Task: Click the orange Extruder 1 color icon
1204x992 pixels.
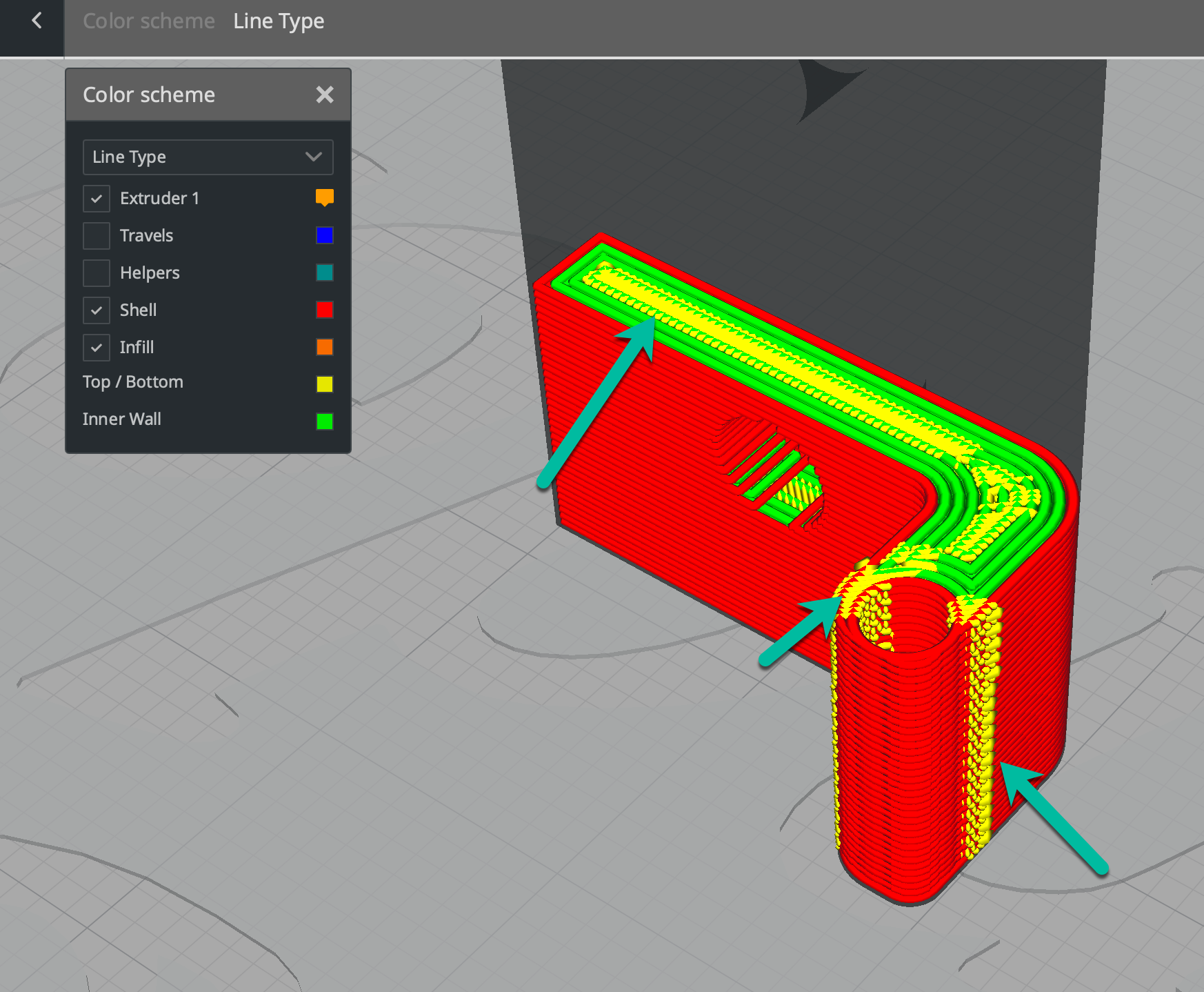Action: pos(325,198)
